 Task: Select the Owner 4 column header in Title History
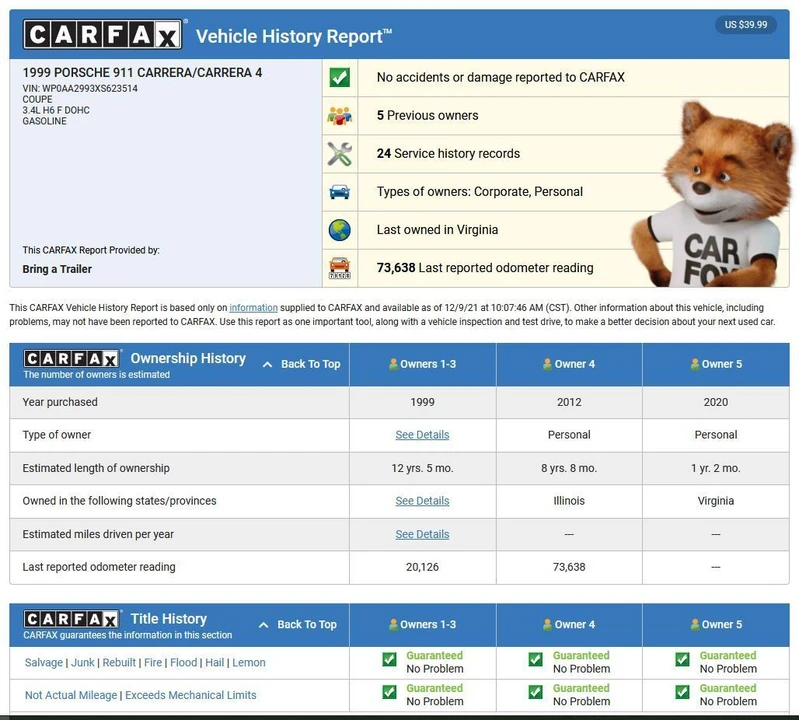[569, 625]
